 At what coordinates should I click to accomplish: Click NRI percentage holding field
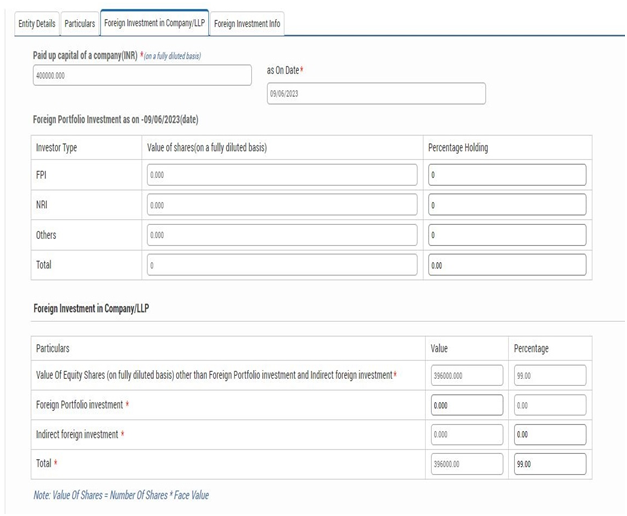pos(506,205)
